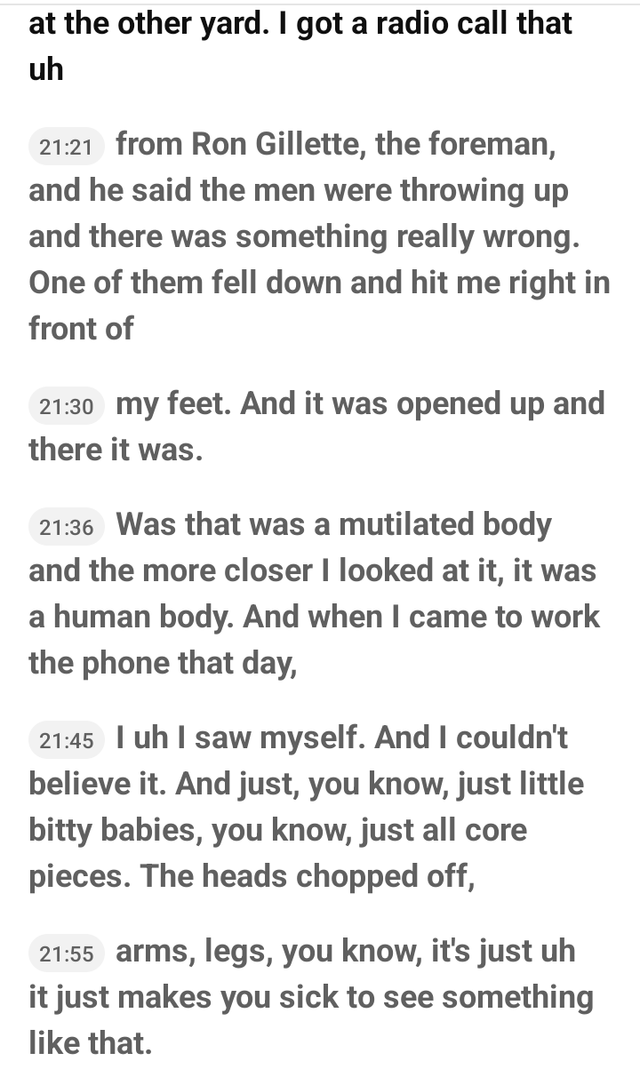The width and height of the screenshot is (640, 1085).
Task: Jump to the 21:30 timestamp
Action: coord(66,406)
